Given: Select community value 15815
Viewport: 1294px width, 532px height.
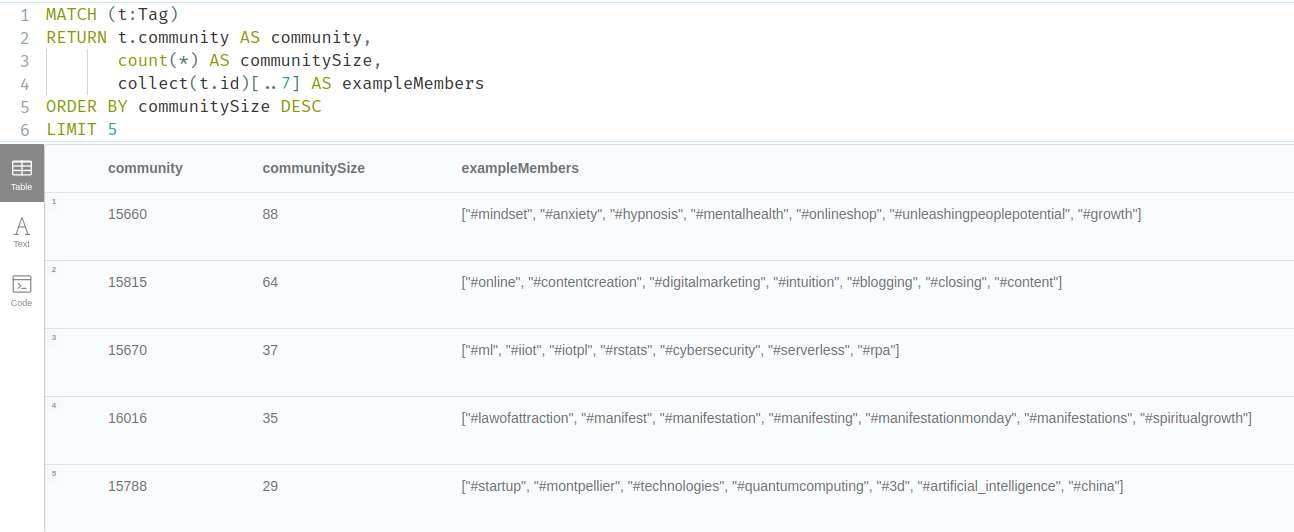Looking at the screenshot, I should click(127, 282).
